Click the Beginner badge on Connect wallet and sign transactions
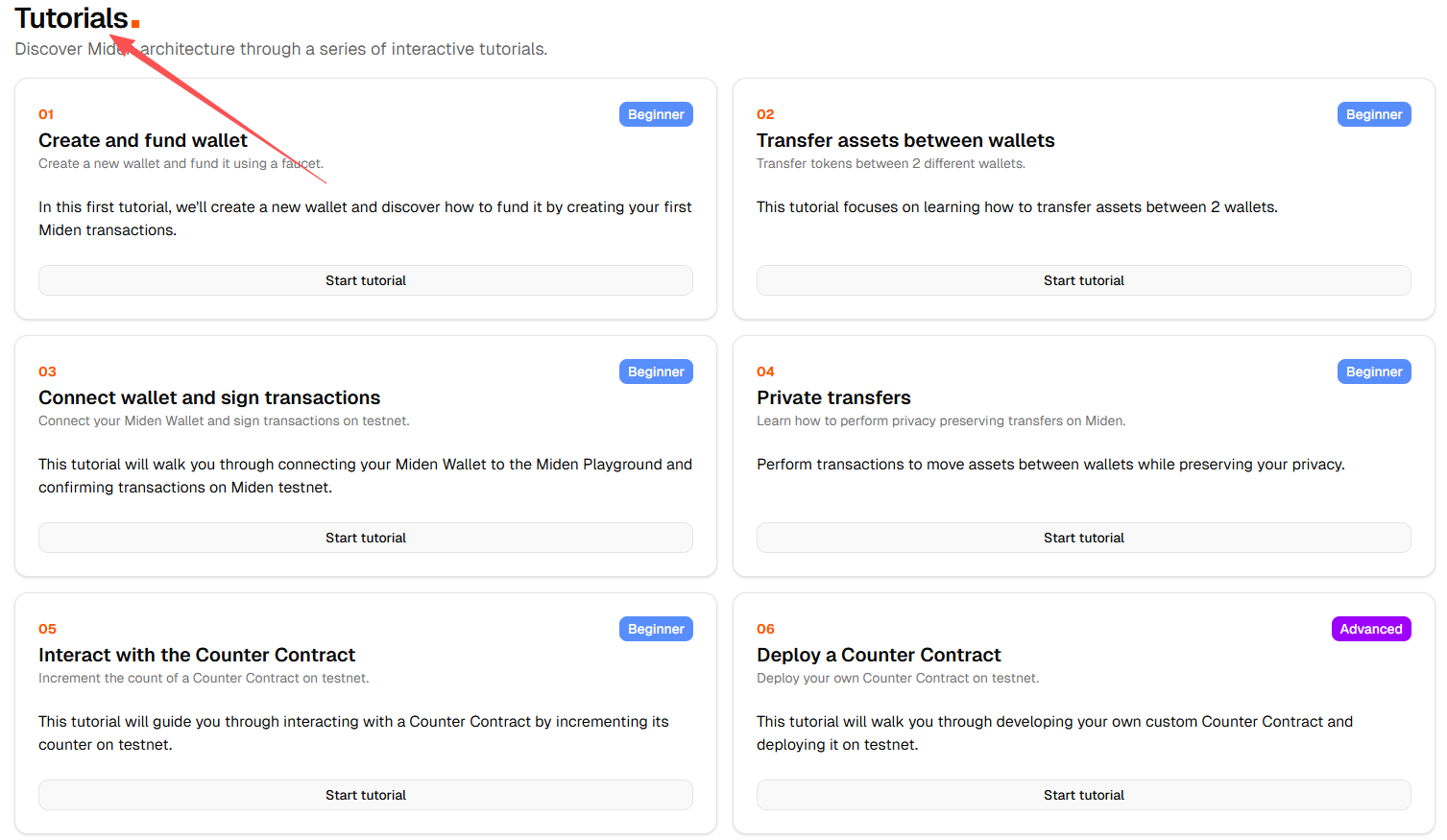 pyautogui.click(x=656, y=371)
